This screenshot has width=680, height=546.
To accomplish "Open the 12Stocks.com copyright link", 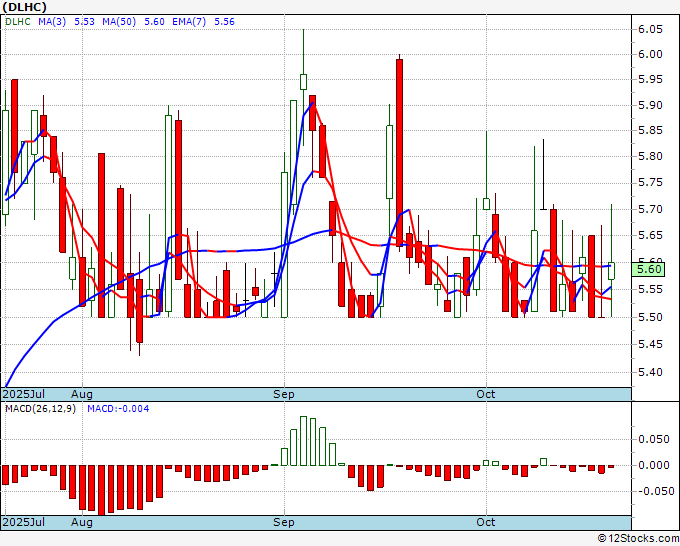I will click(x=638, y=539).
